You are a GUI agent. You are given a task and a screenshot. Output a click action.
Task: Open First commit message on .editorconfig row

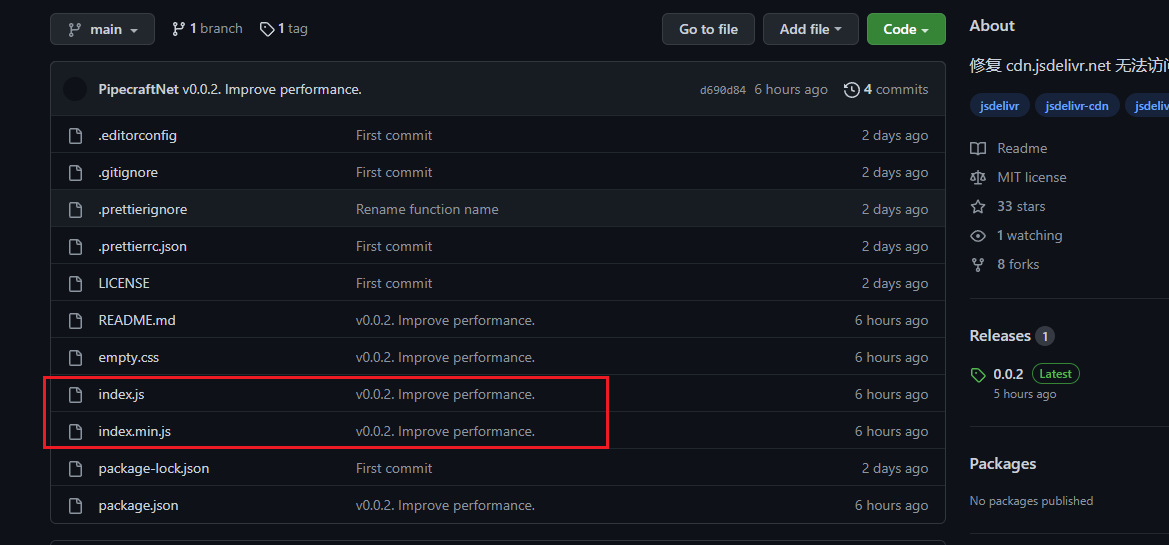pyautogui.click(x=394, y=136)
